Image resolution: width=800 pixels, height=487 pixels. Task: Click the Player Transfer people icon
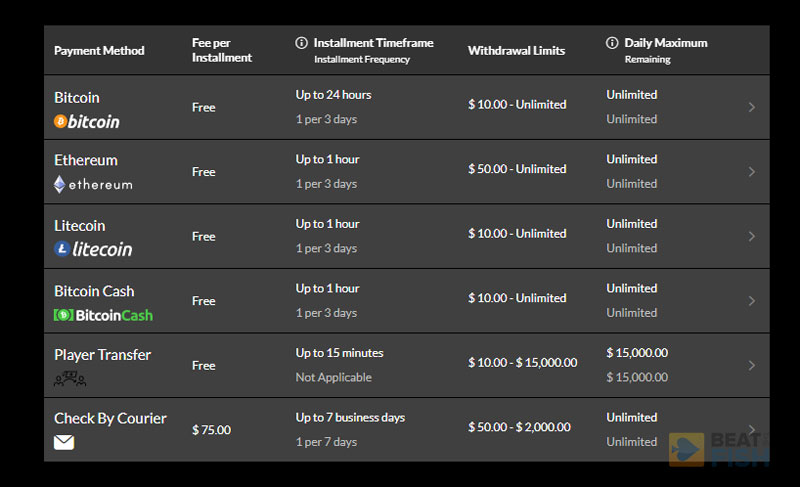tap(70, 379)
